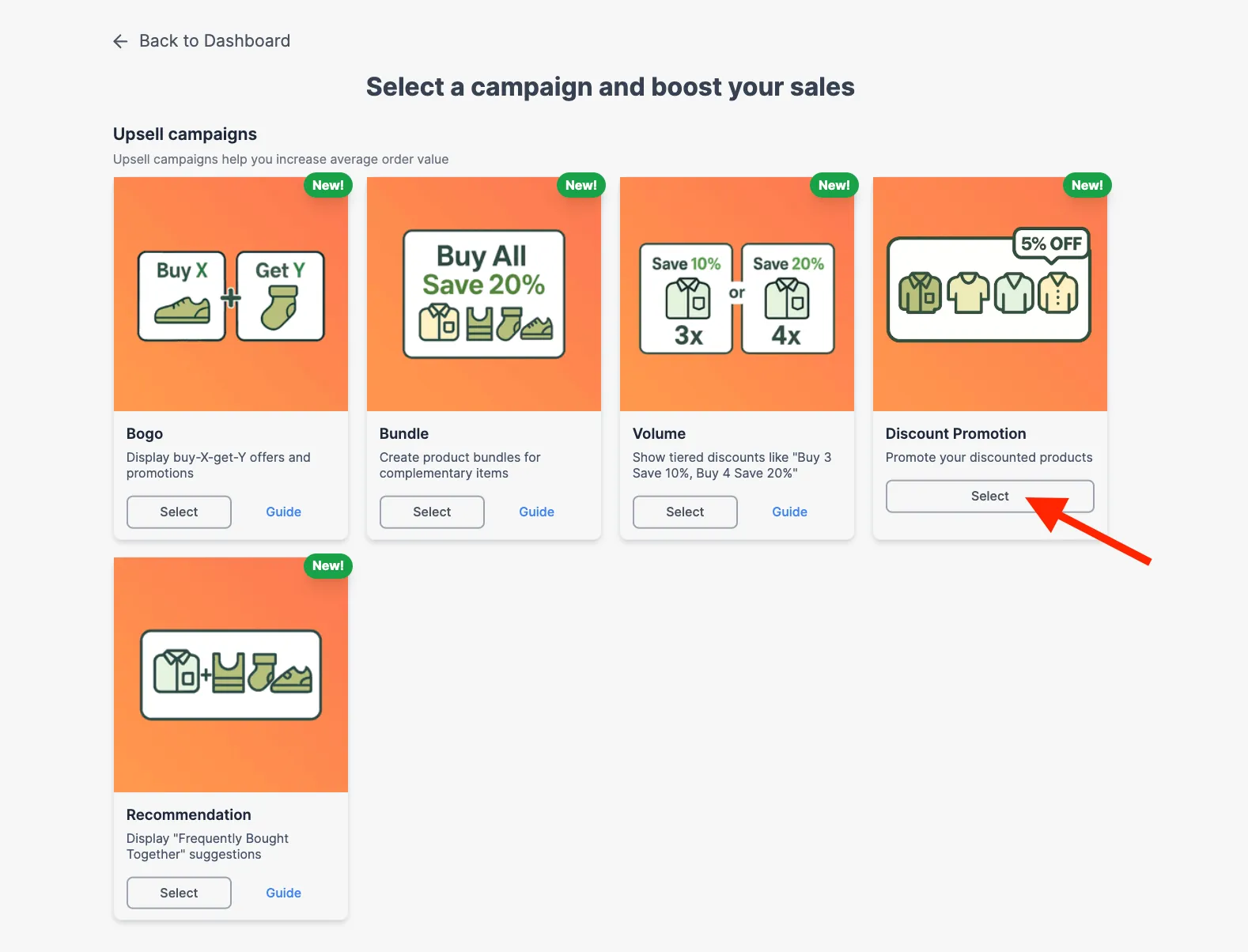
Task: Open the Bogo guide
Action: (283, 512)
